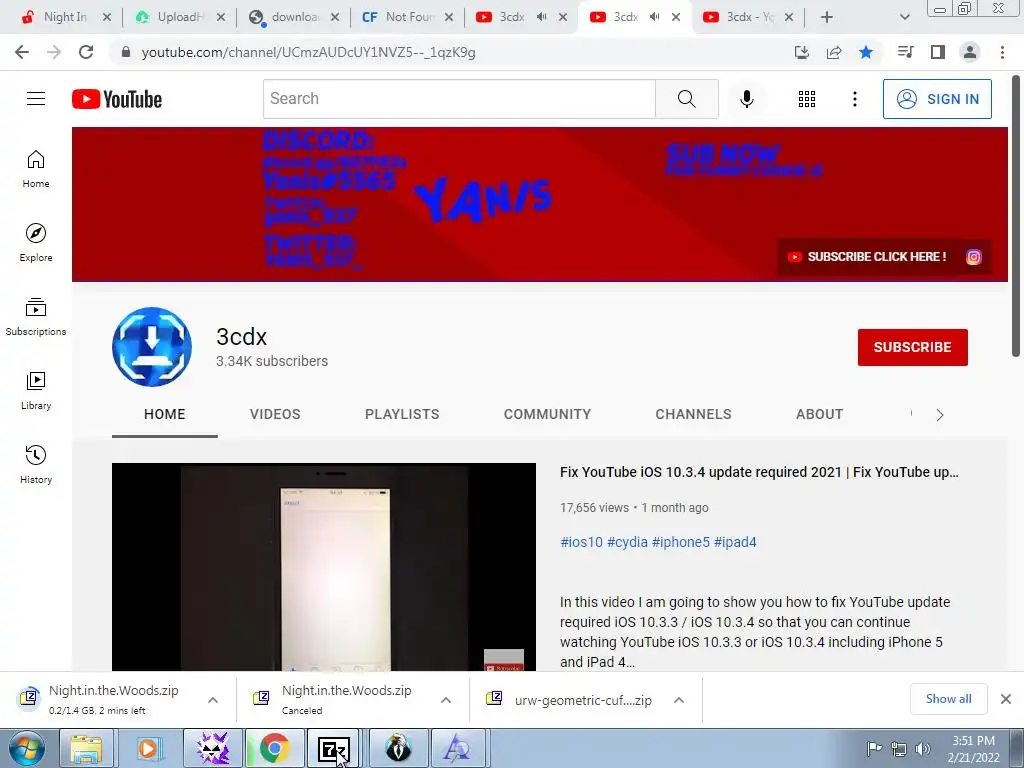Open Windows Start menu
The height and width of the screenshot is (768, 1024).
[x=27, y=748]
